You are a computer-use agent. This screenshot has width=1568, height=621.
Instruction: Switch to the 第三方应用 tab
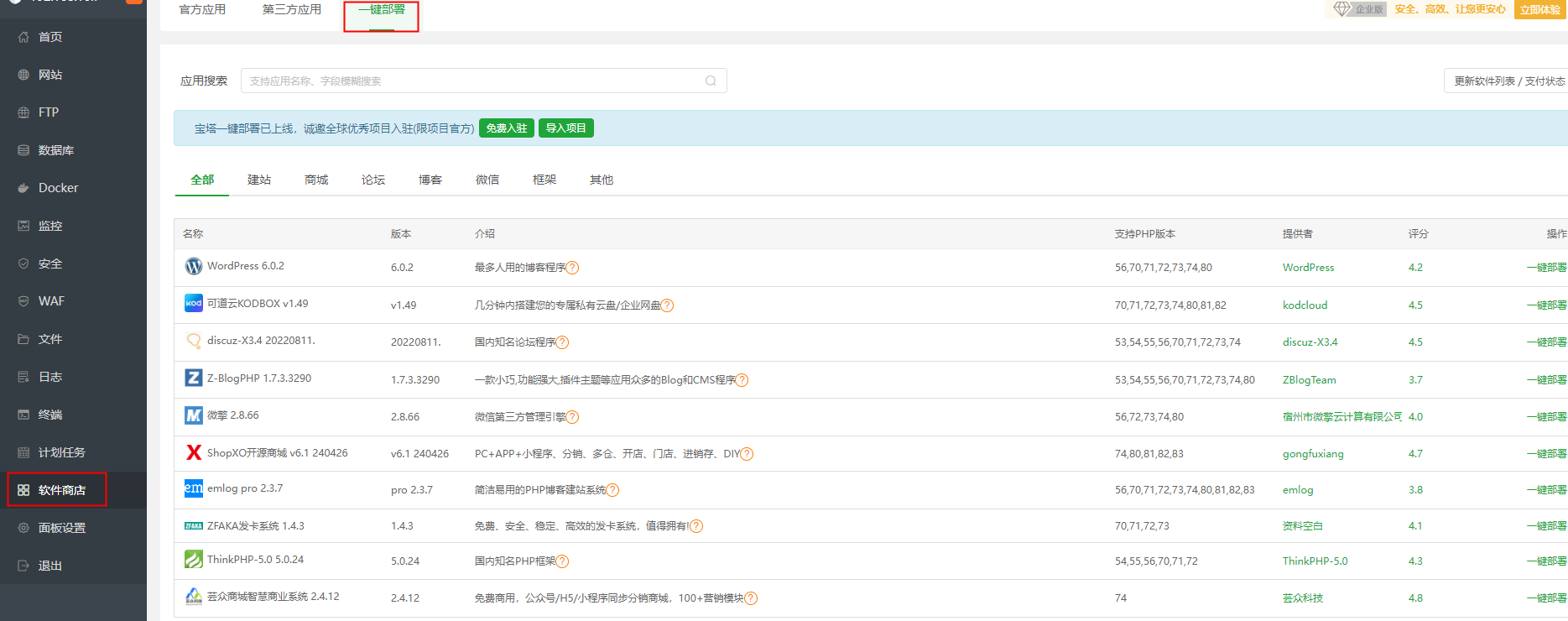(292, 10)
